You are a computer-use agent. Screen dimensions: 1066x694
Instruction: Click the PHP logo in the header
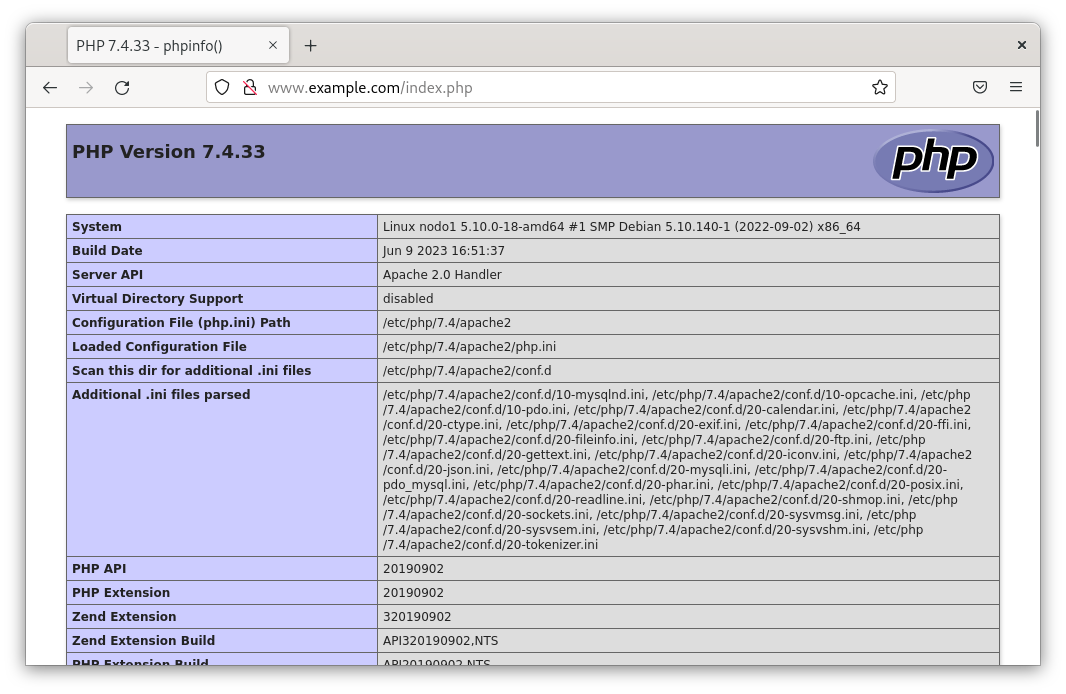coord(932,161)
